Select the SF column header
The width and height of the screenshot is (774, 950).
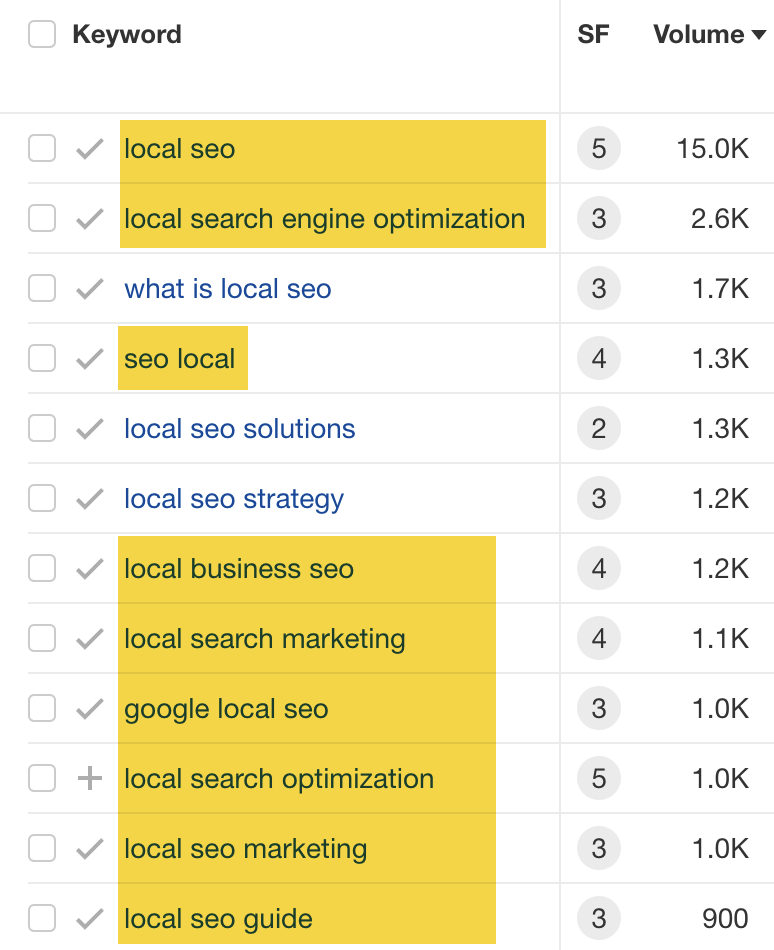pyautogui.click(x=594, y=33)
